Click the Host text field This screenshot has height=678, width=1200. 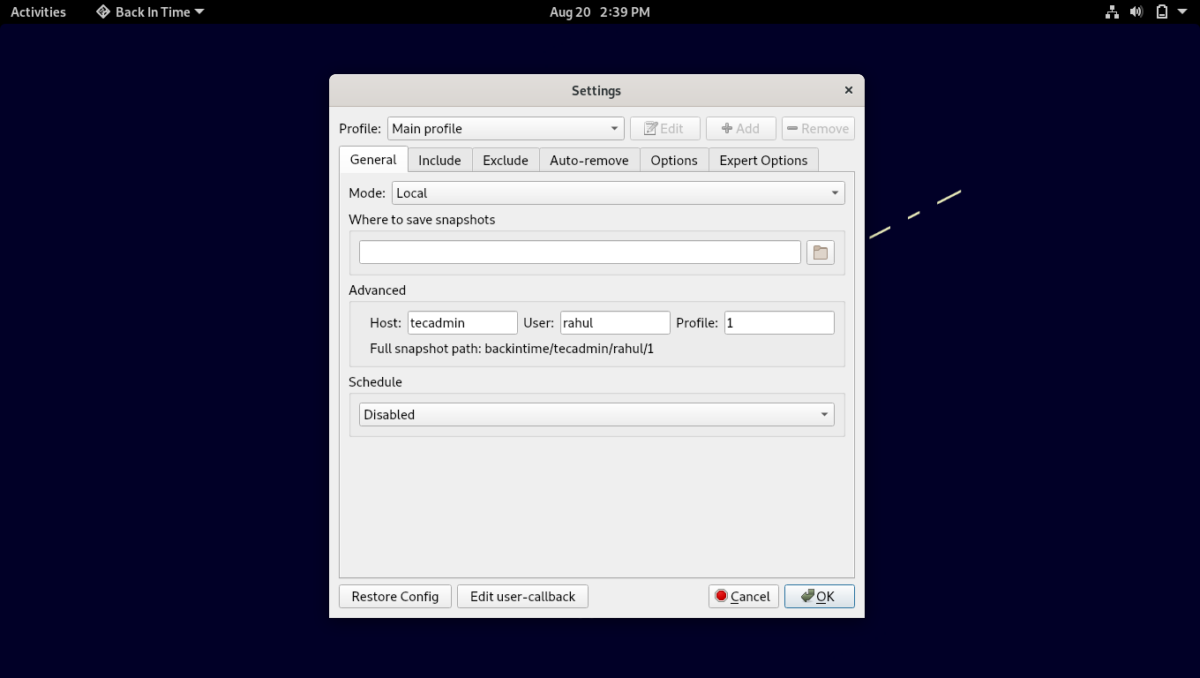462,323
